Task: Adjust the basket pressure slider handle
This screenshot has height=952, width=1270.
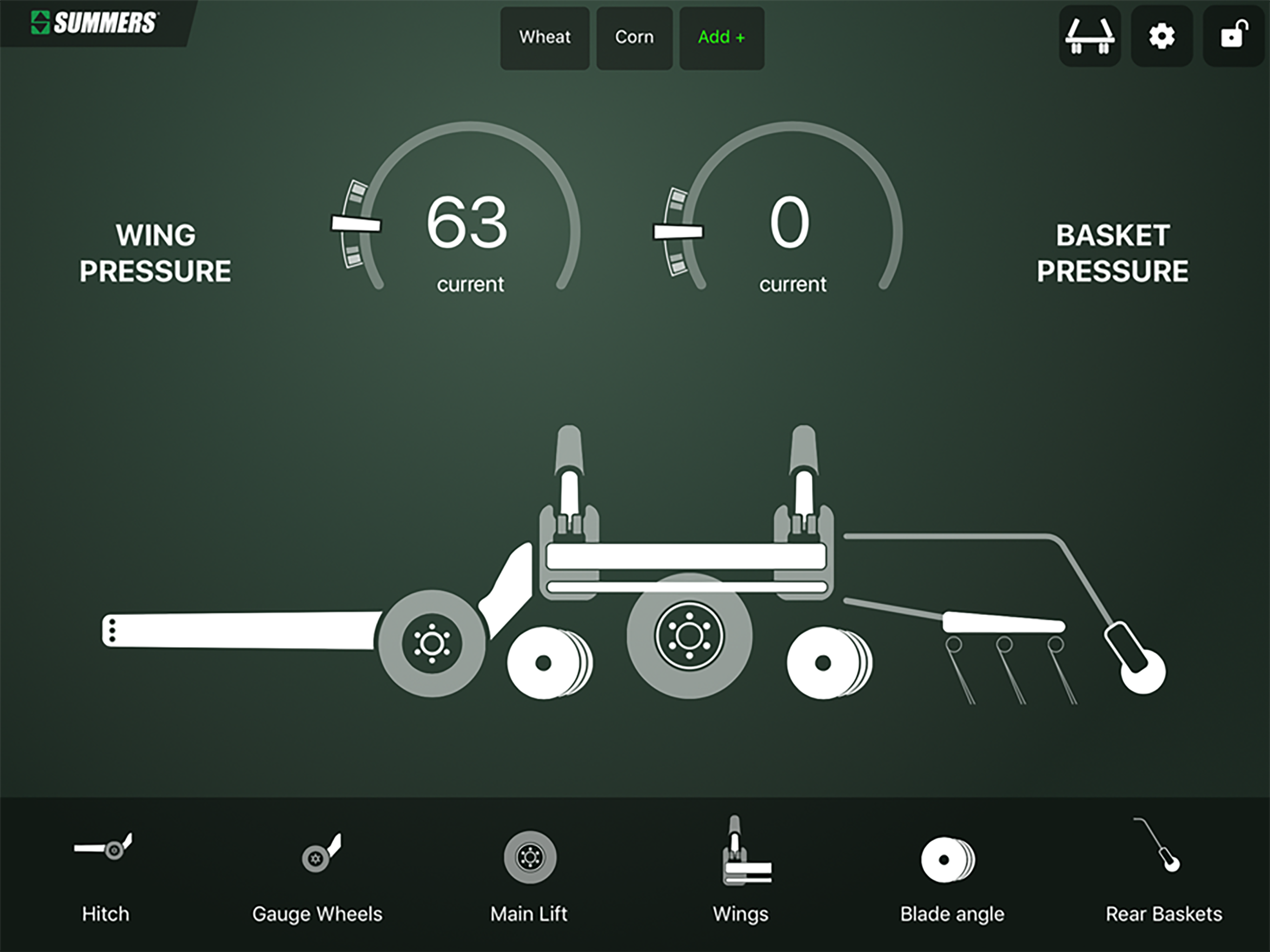Action: [x=678, y=231]
